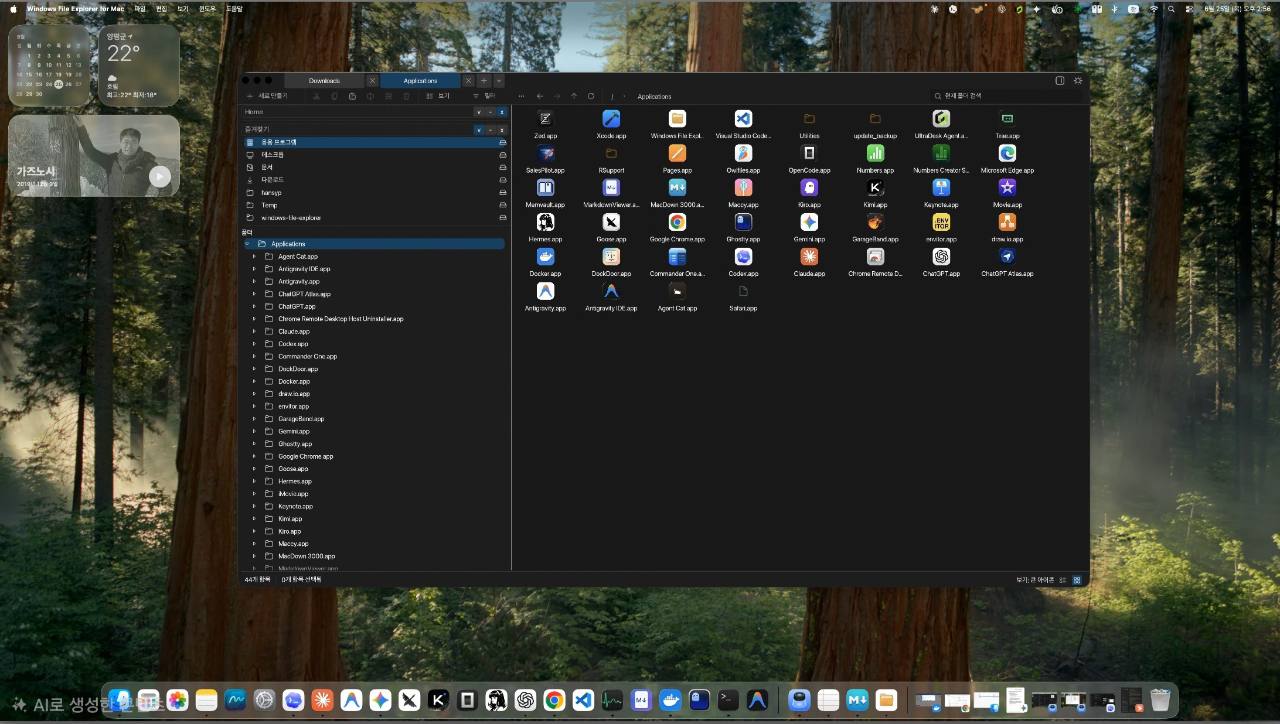
Task: Select the GarageBand.app grid icon
Action: (x=875, y=222)
